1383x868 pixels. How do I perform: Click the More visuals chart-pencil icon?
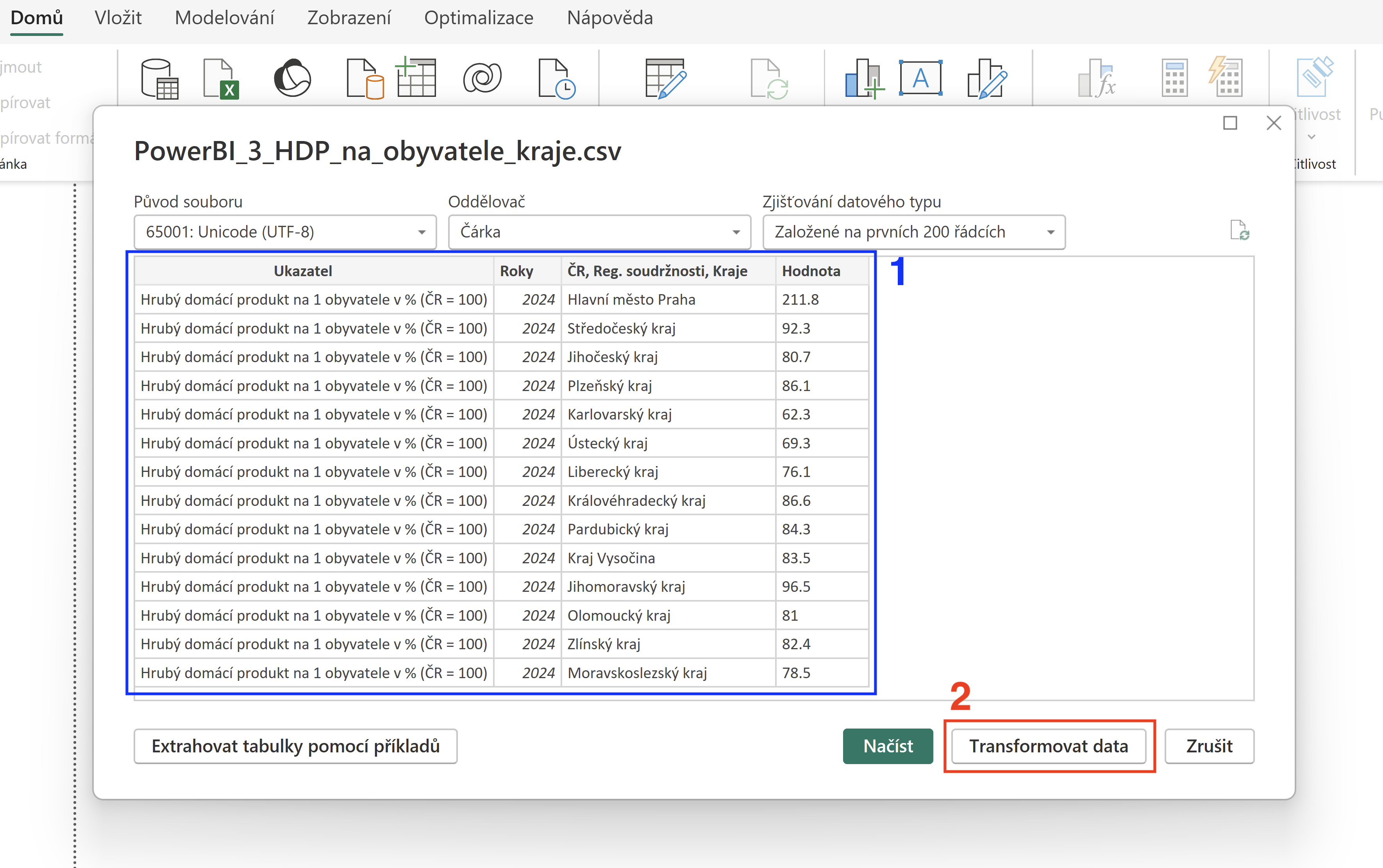pos(987,79)
